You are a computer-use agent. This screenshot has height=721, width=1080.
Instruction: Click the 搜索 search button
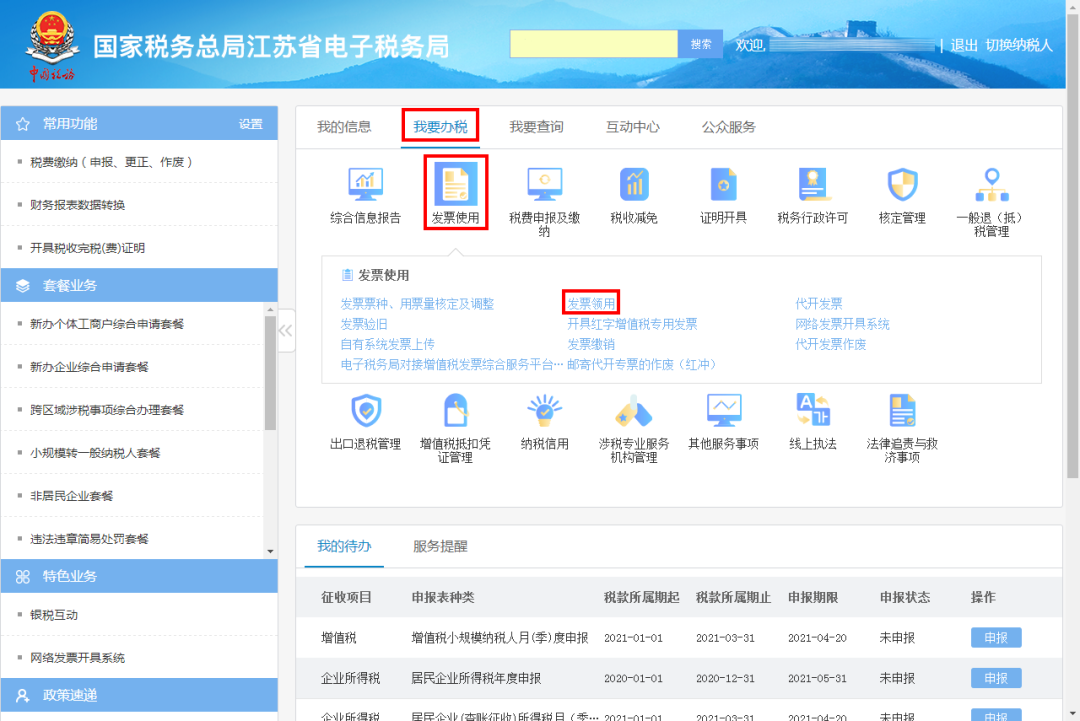(700, 44)
